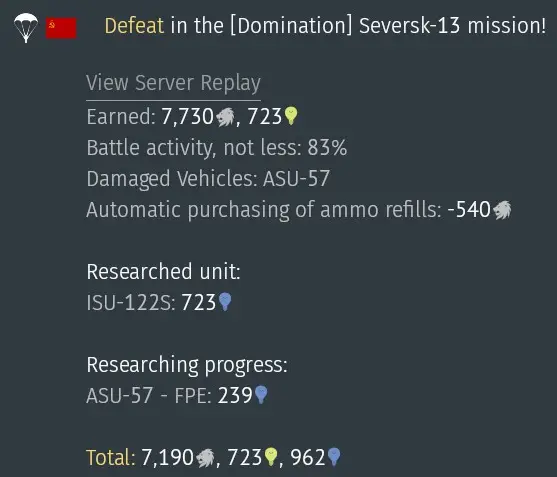
Task: Click the blue bulb icon after 962
Action: point(334,457)
